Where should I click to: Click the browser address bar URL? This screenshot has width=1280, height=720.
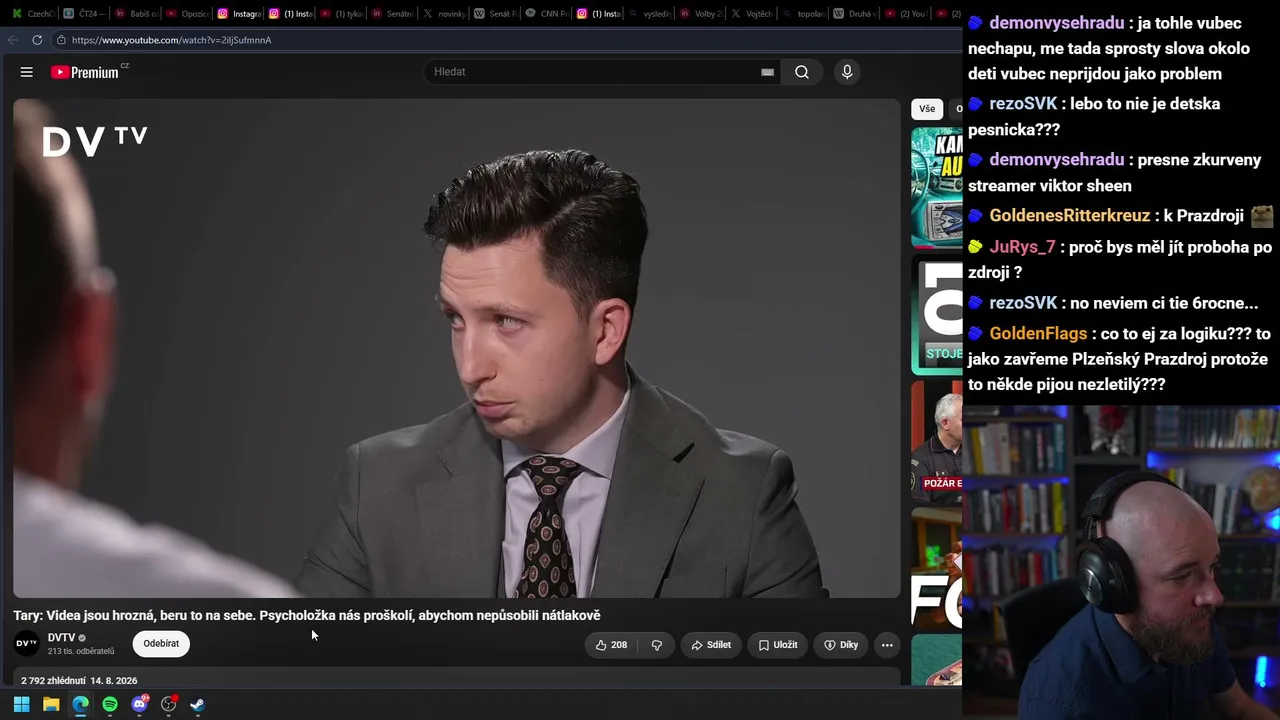(x=171, y=40)
